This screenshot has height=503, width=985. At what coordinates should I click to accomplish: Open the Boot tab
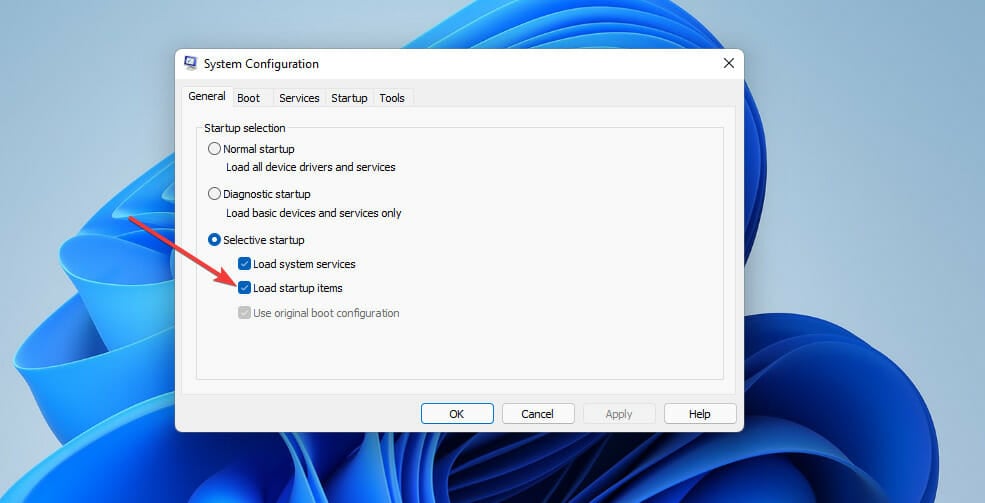point(248,98)
